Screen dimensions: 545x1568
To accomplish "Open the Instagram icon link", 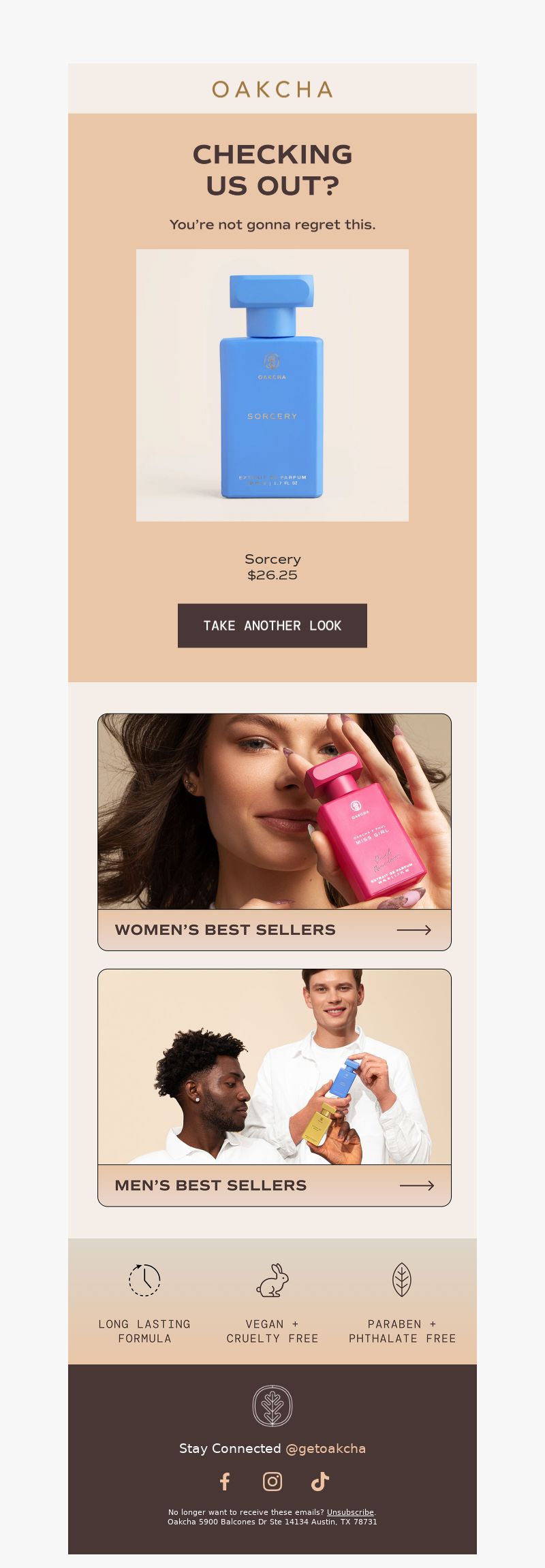I will pos(272,1482).
